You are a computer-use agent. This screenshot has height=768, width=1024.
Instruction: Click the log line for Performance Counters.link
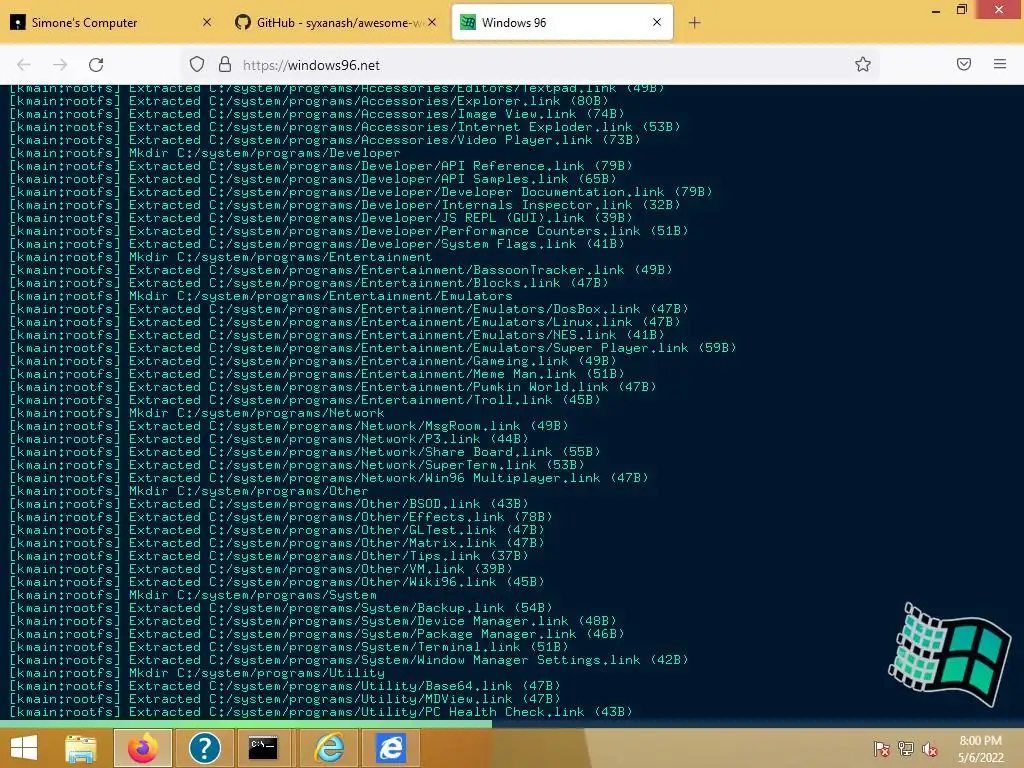click(349, 231)
